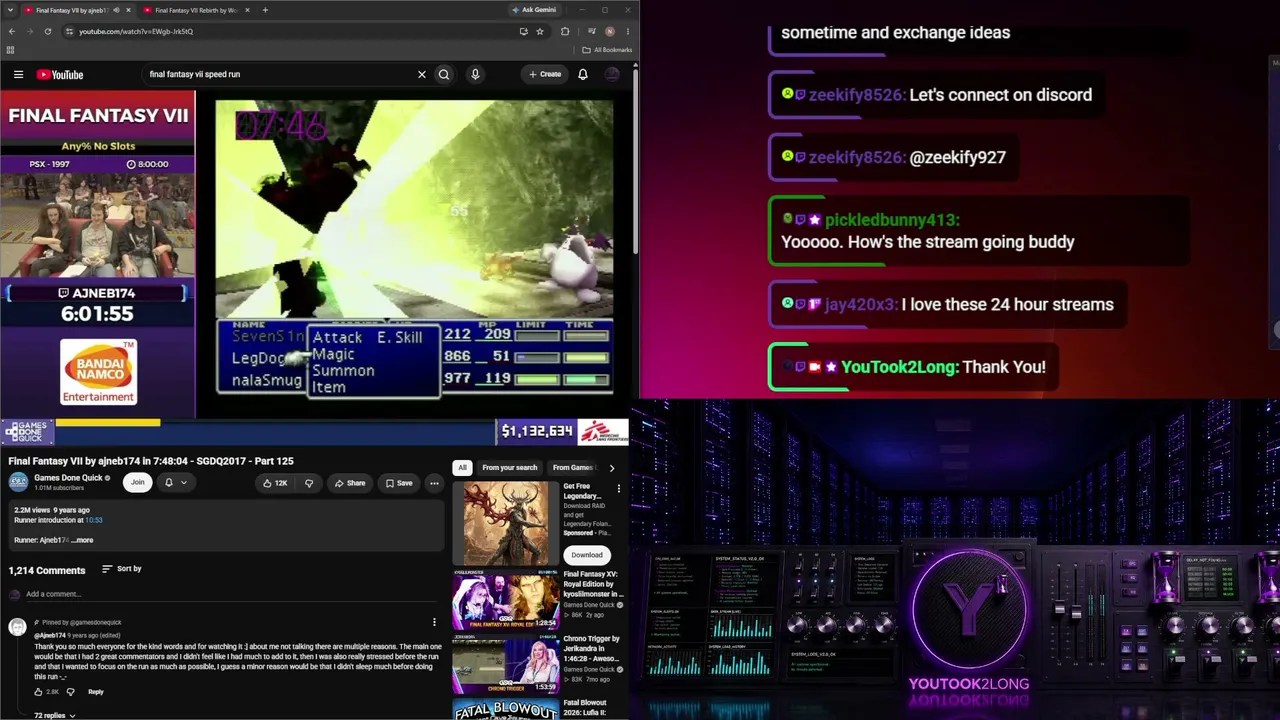The height and width of the screenshot is (720, 1280).
Task: Open the All Bookmarks folder
Action: pos(607,50)
